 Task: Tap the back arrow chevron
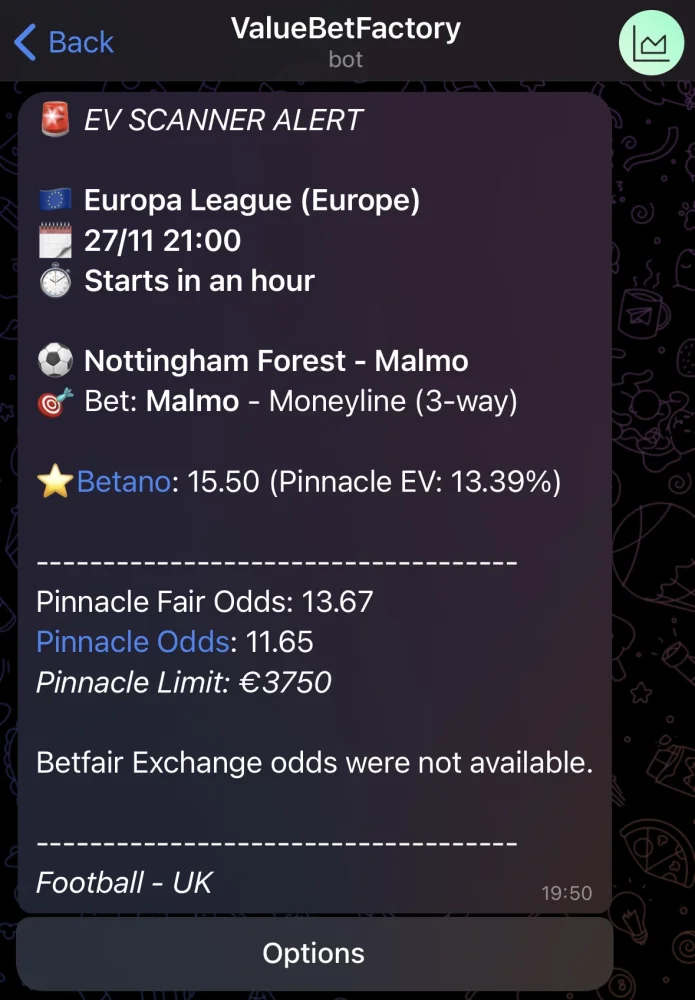[25, 42]
